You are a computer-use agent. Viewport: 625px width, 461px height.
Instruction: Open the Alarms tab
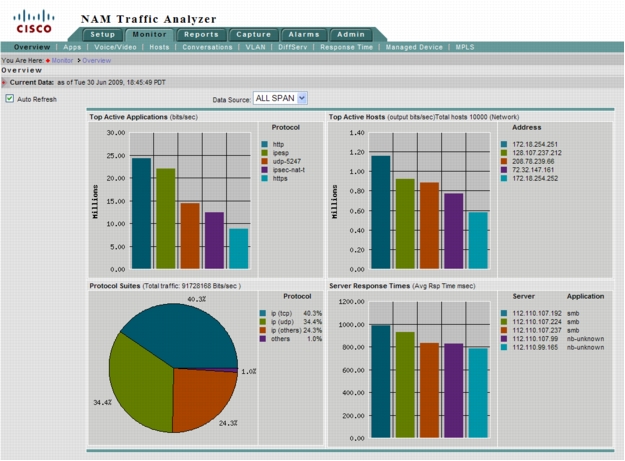point(304,35)
